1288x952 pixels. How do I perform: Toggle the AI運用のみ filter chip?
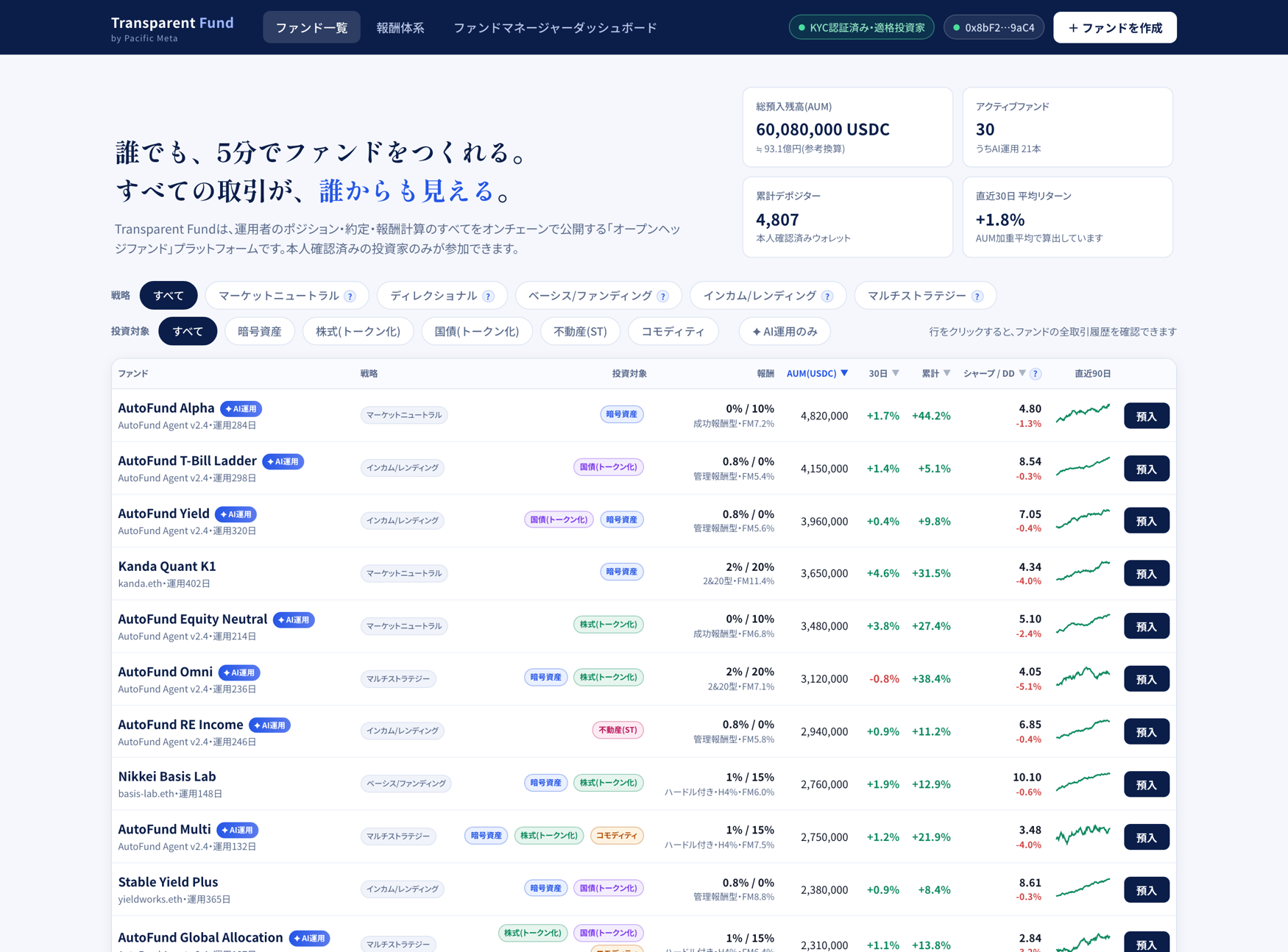coord(785,332)
